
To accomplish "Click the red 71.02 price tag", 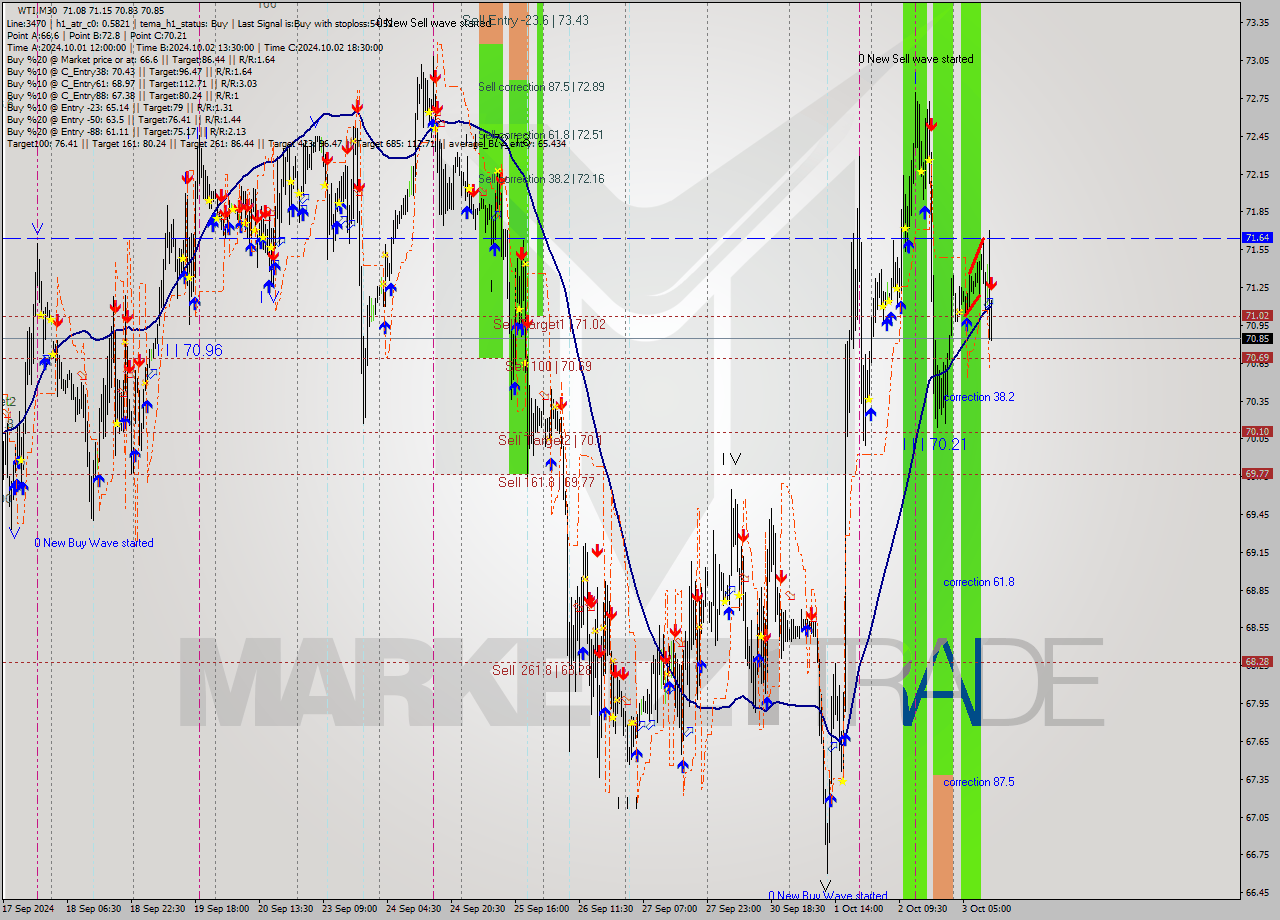I will pos(1257,316).
